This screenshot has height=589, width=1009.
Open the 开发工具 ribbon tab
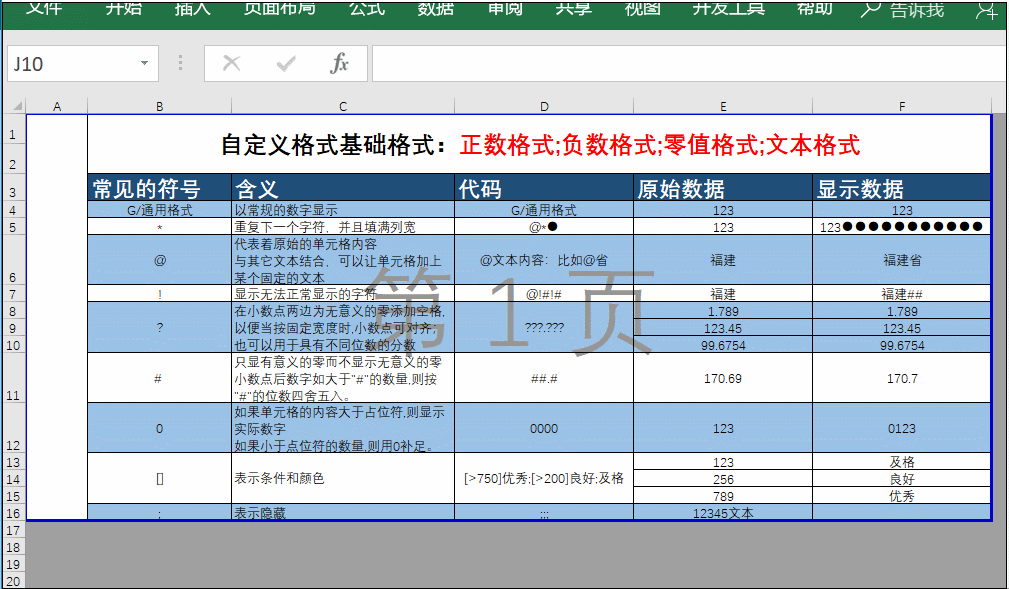(728, 8)
